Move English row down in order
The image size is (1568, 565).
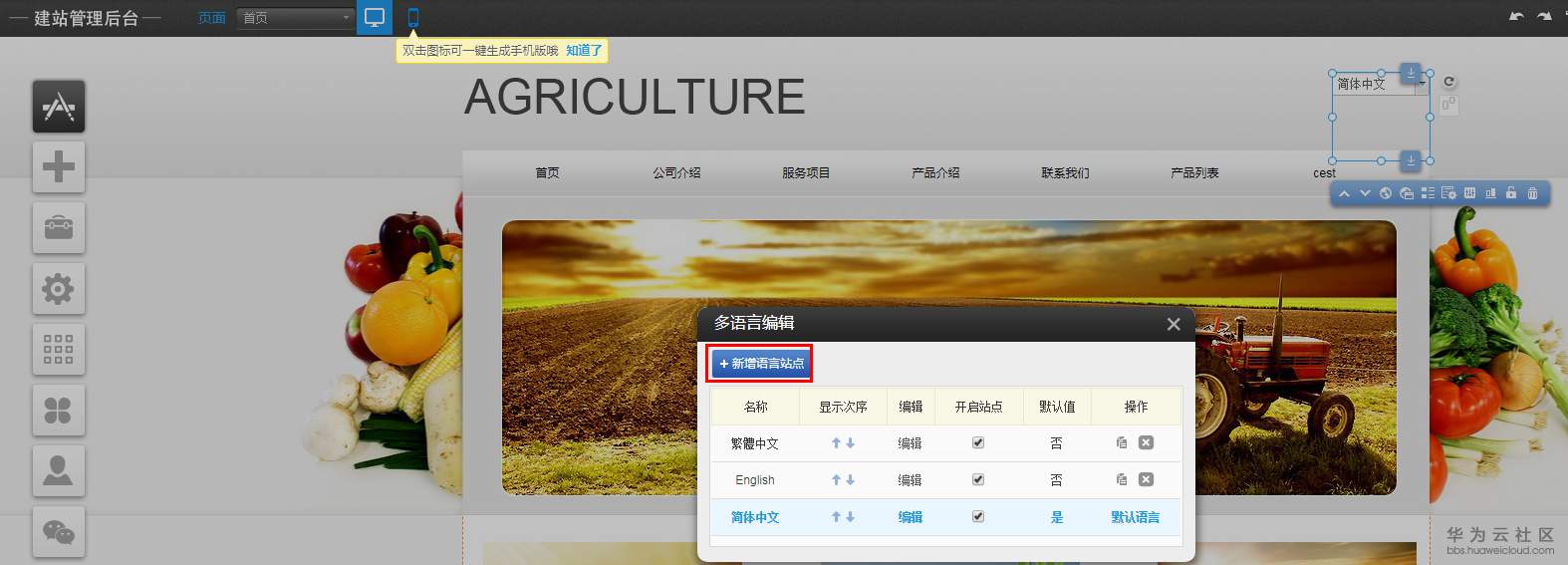tap(850, 480)
